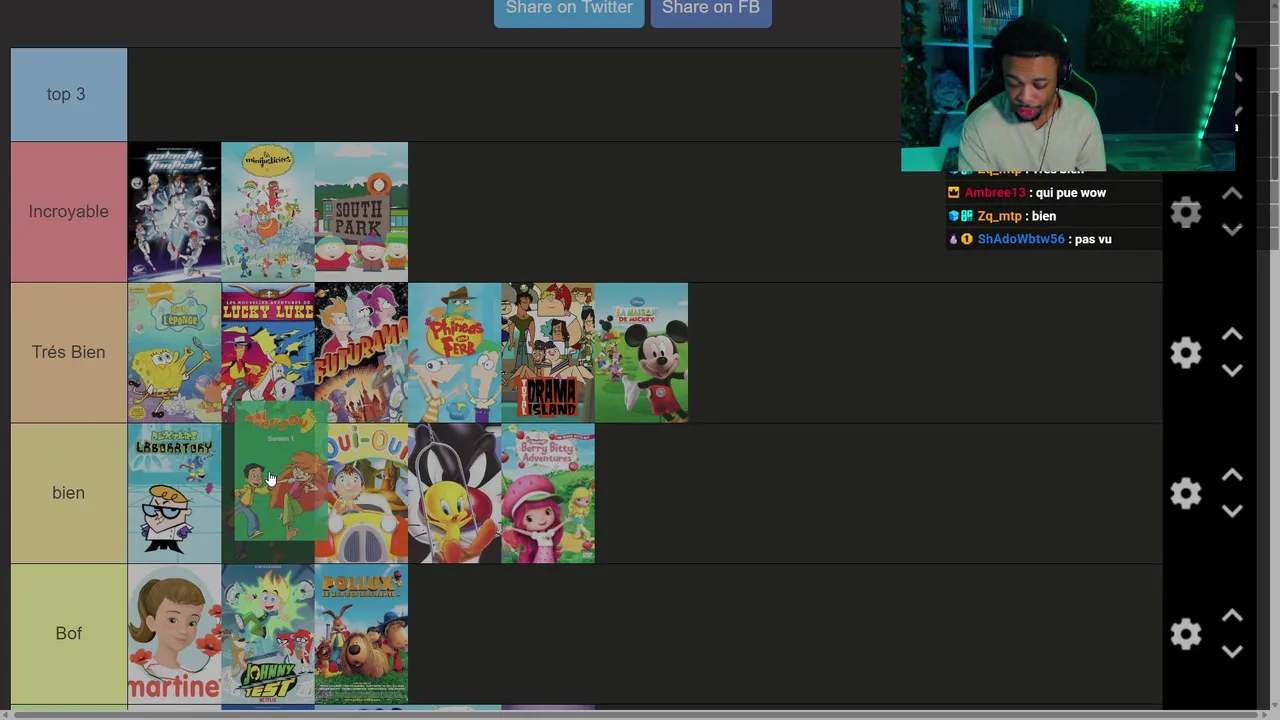Screen dimensions: 1280x720
Task: Pick the Dexter's Laboratory poster
Action: 174,493
